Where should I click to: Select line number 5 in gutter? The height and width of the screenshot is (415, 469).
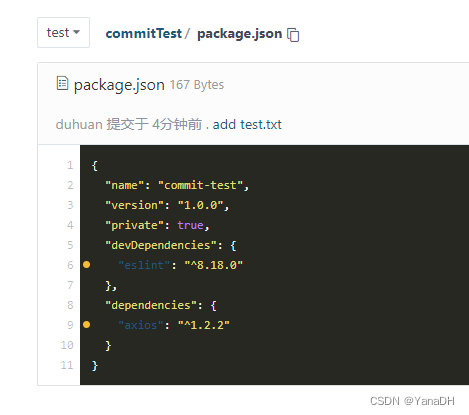[x=70, y=245]
